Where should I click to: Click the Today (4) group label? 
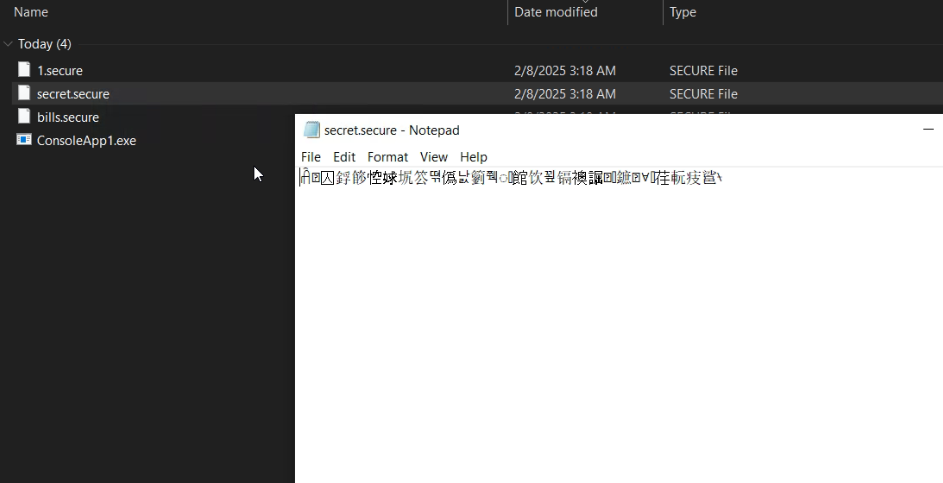(x=45, y=44)
